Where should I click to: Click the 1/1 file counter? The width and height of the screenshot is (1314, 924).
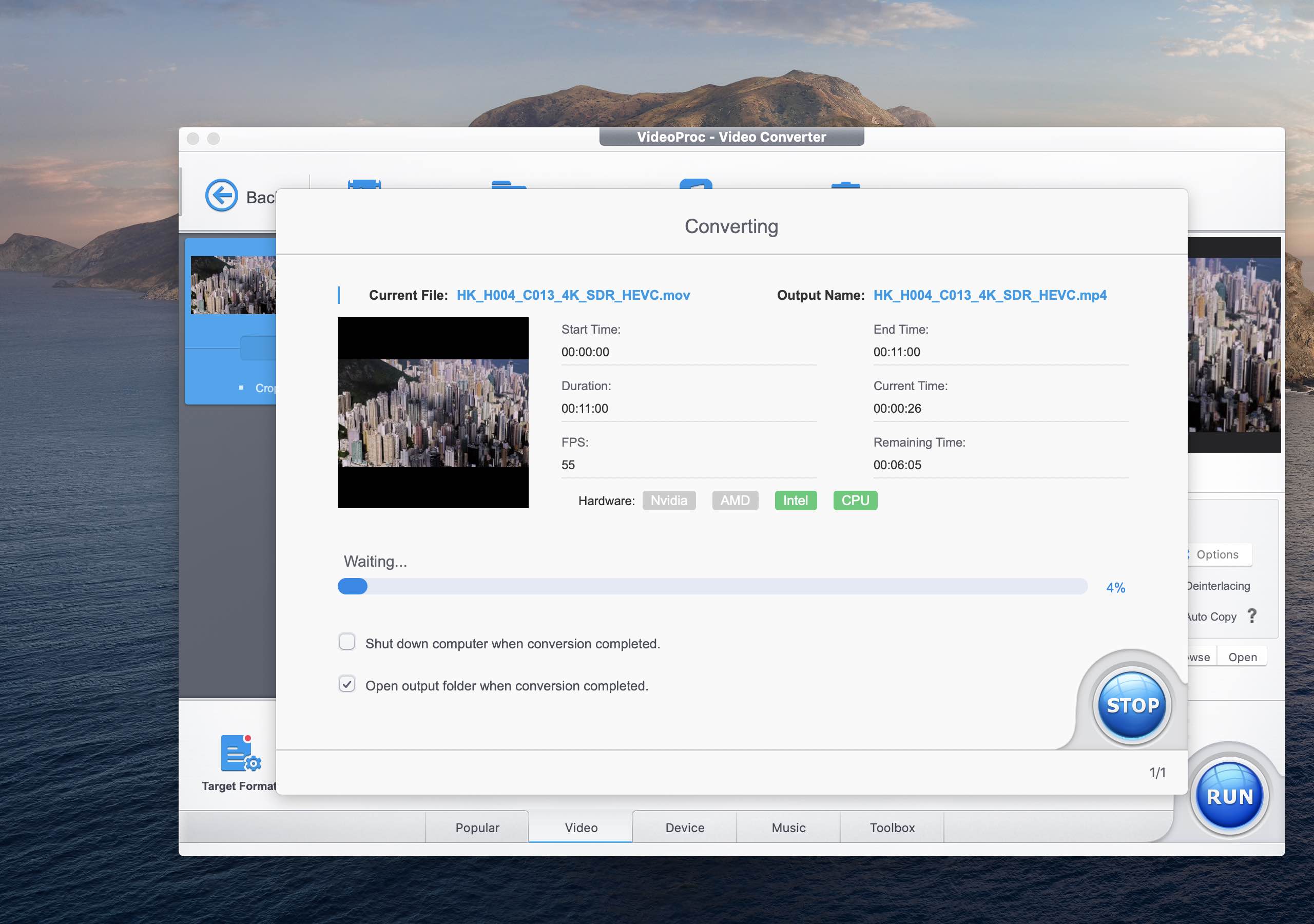(x=1157, y=772)
